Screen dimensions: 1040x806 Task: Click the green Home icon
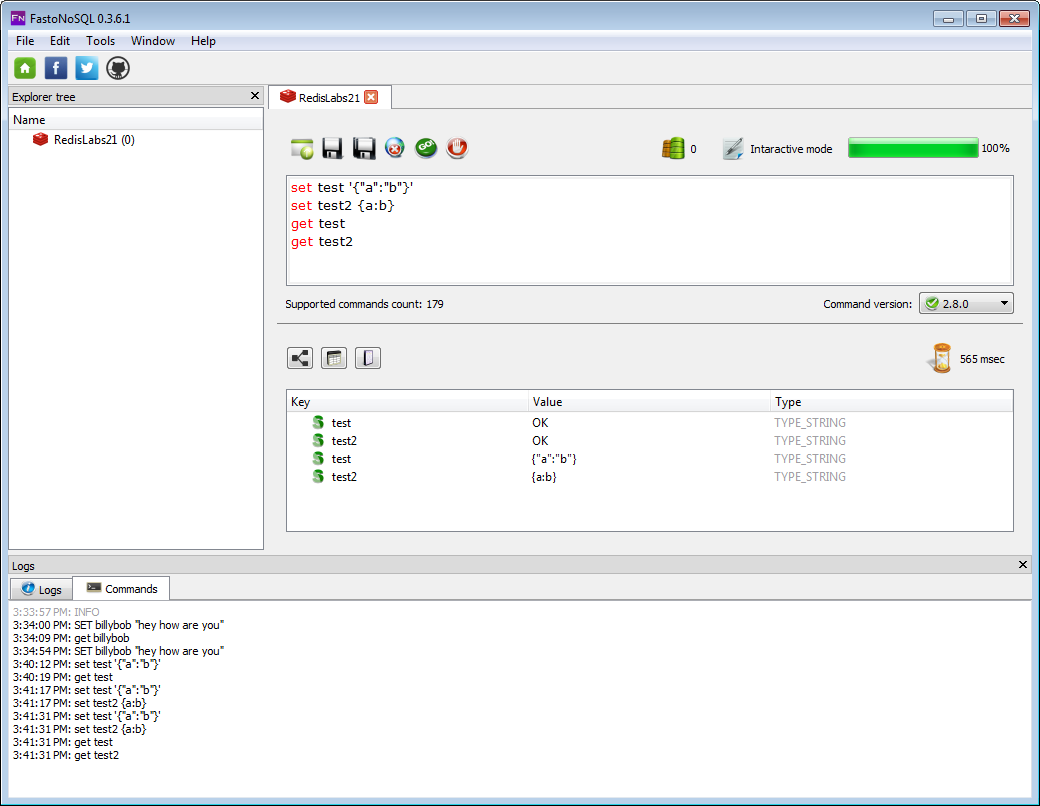coord(25,68)
